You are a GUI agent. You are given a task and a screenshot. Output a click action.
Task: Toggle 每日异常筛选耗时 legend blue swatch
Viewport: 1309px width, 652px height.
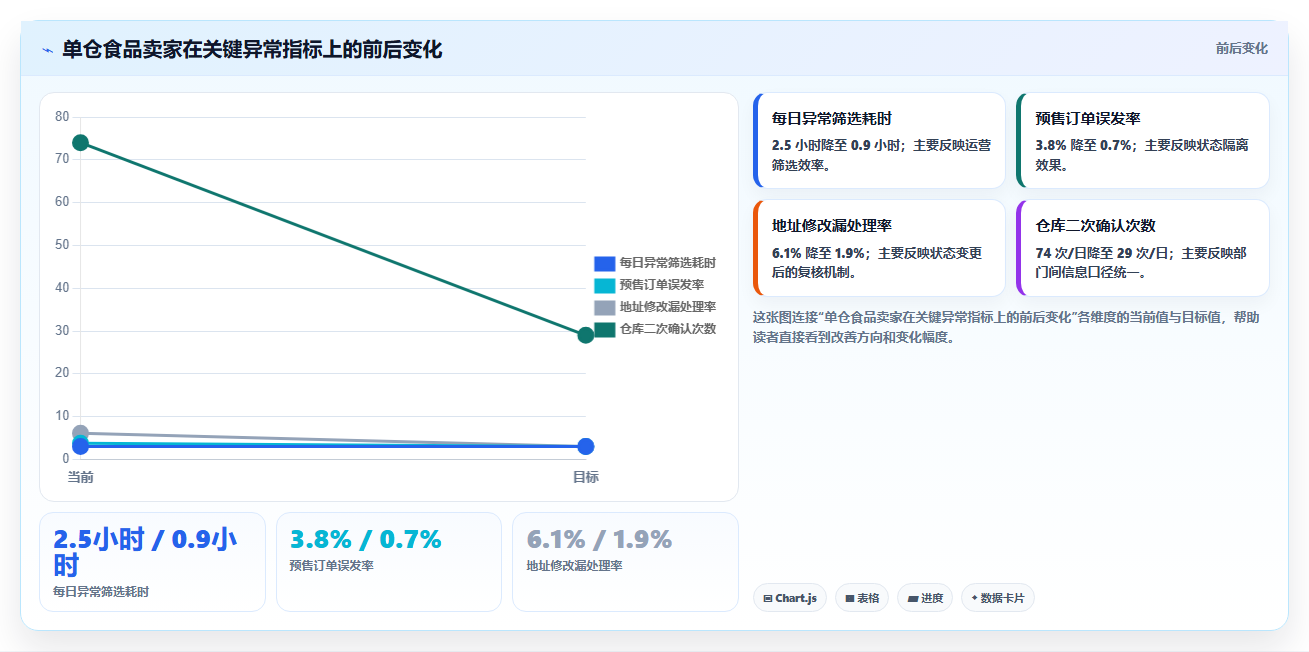click(604, 263)
